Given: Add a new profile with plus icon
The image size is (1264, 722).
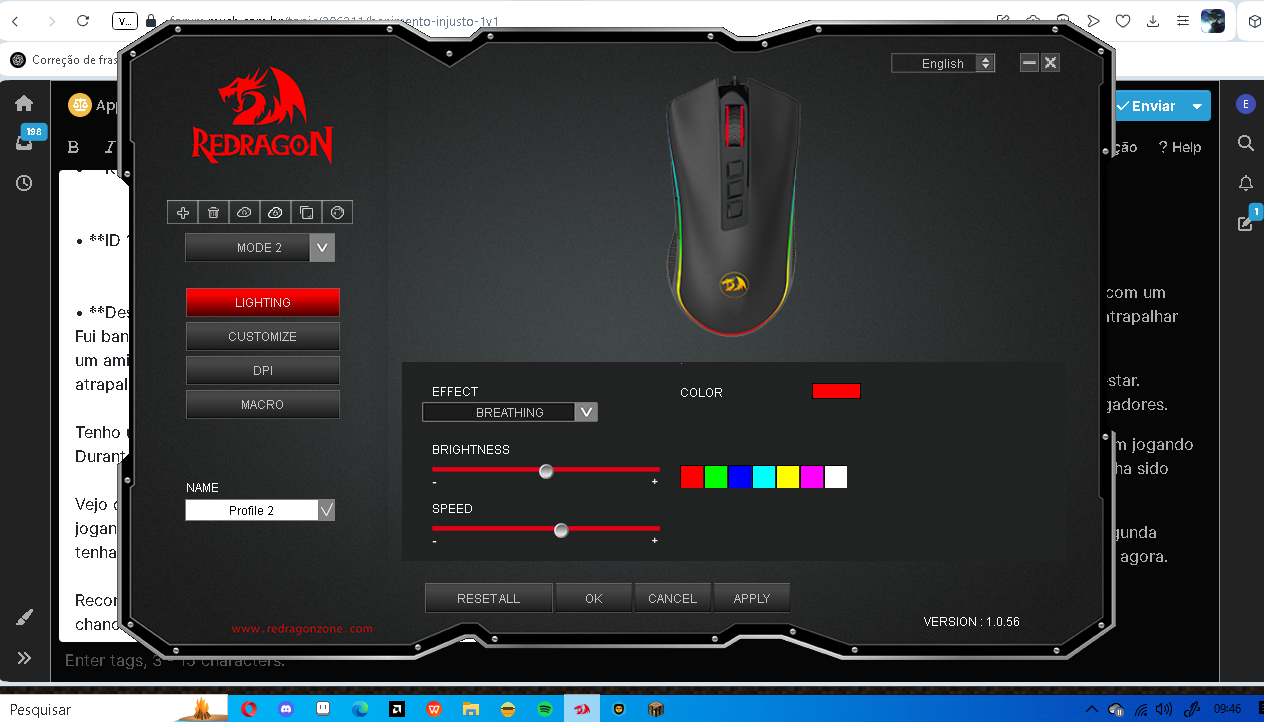Looking at the screenshot, I should click(182, 212).
